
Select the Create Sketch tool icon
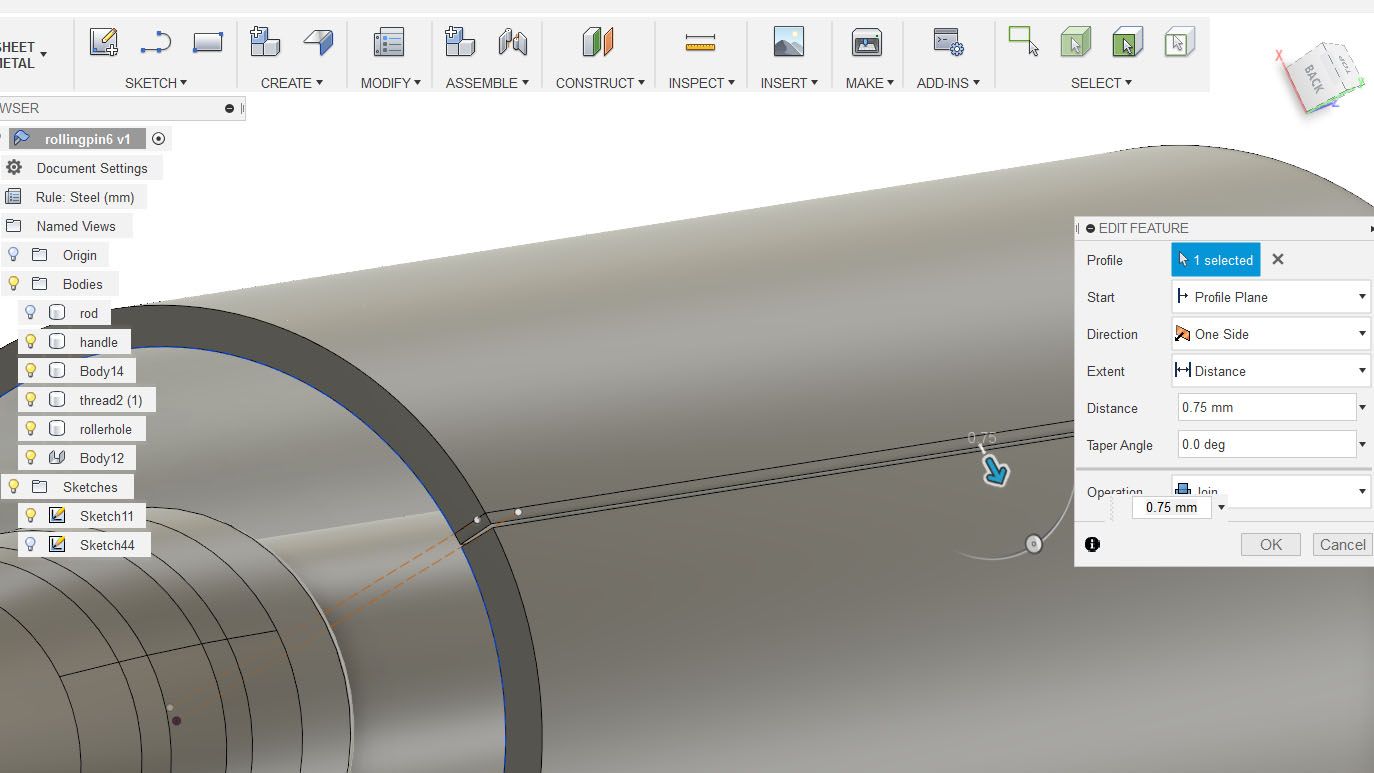click(104, 42)
